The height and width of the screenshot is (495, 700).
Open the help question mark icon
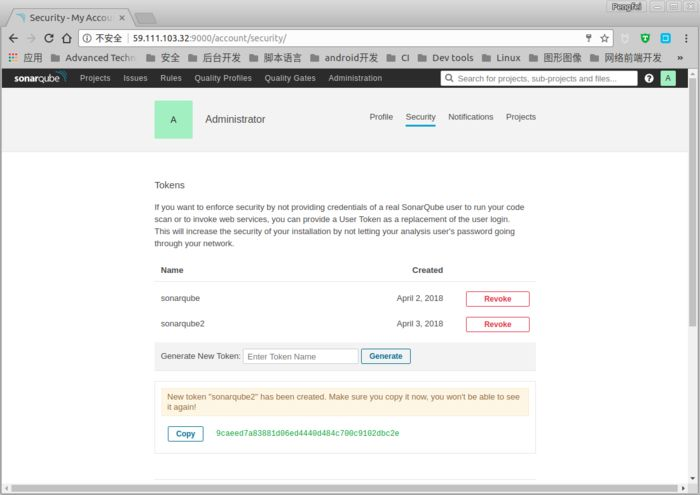click(x=649, y=78)
